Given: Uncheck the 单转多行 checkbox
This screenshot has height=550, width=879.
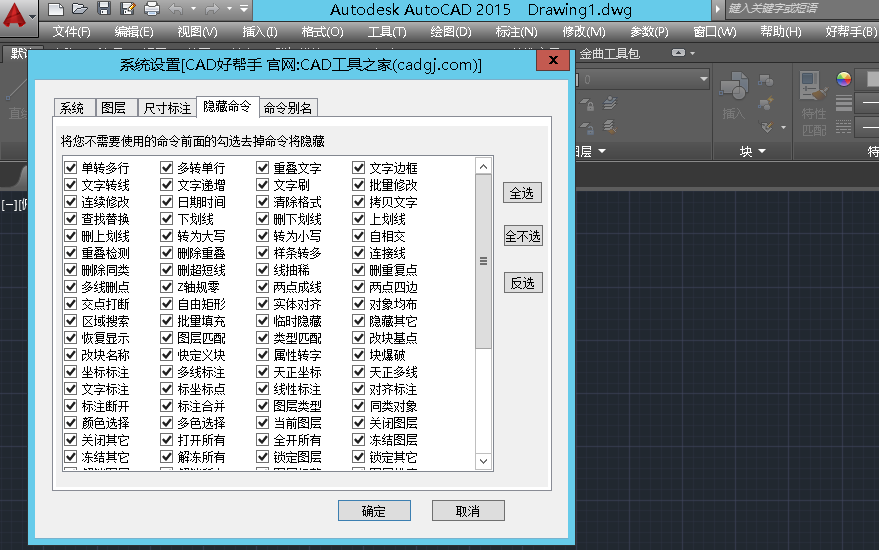Looking at the screenshot, I should coord(71,168).
